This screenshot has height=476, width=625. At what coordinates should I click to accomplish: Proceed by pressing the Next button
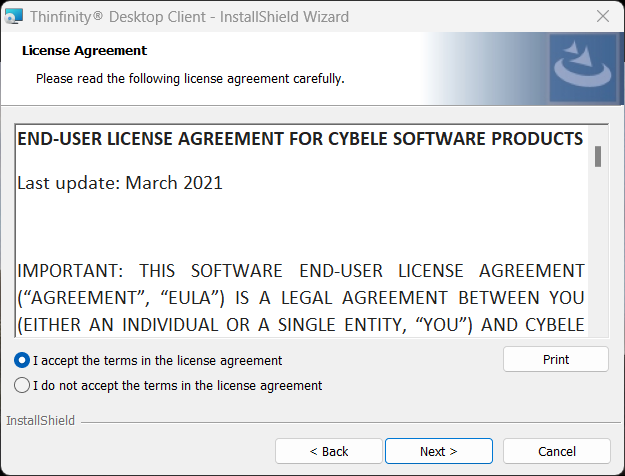point(438,451)
